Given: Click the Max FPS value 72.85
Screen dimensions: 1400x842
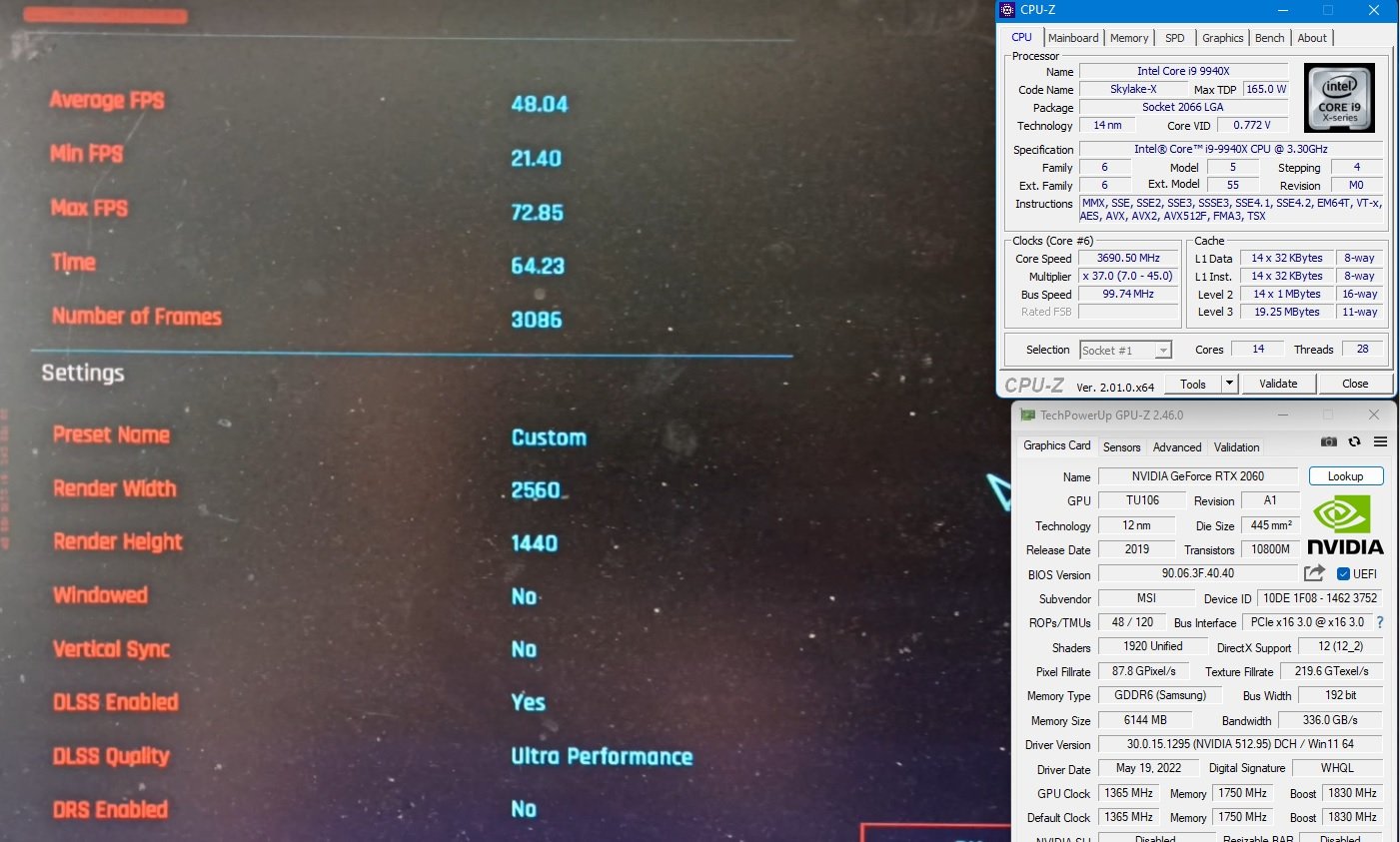Looking at the screenshot, I should (x=538, y=212).
